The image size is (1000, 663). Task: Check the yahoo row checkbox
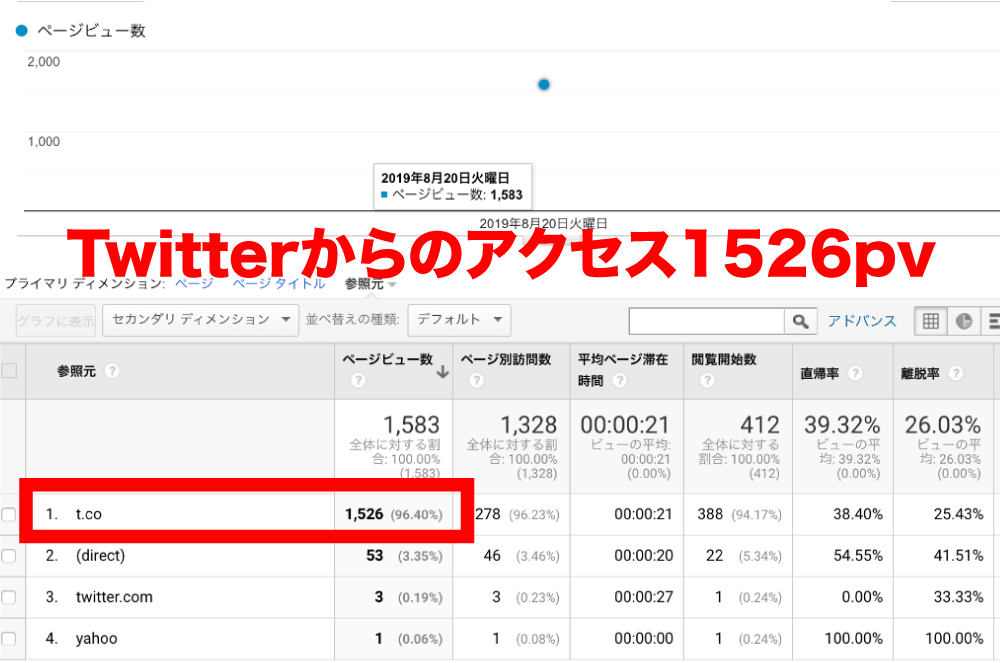[x=8, y=639]
